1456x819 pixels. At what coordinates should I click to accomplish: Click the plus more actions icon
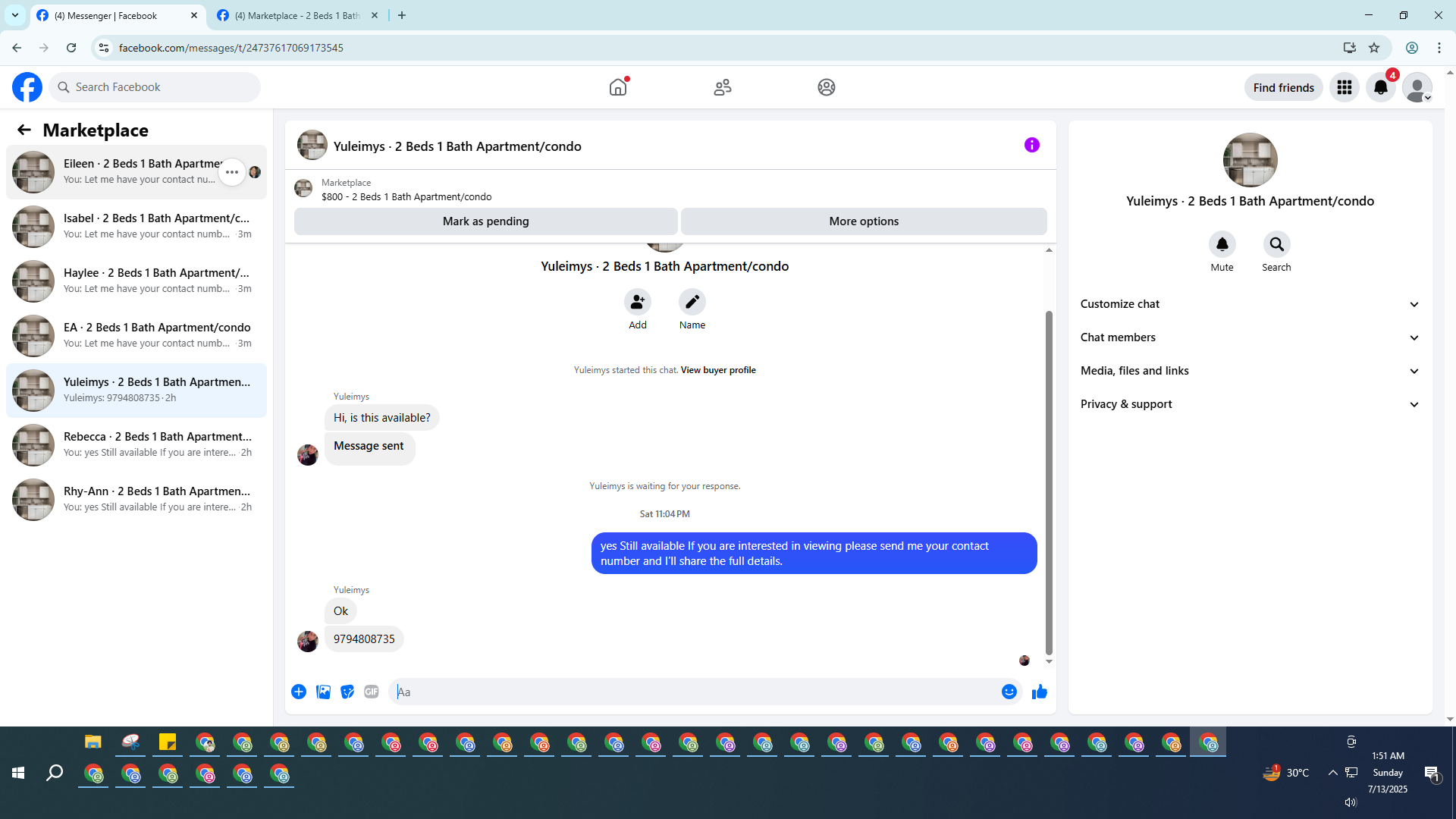pyautogui.click(x=299, y=692)
